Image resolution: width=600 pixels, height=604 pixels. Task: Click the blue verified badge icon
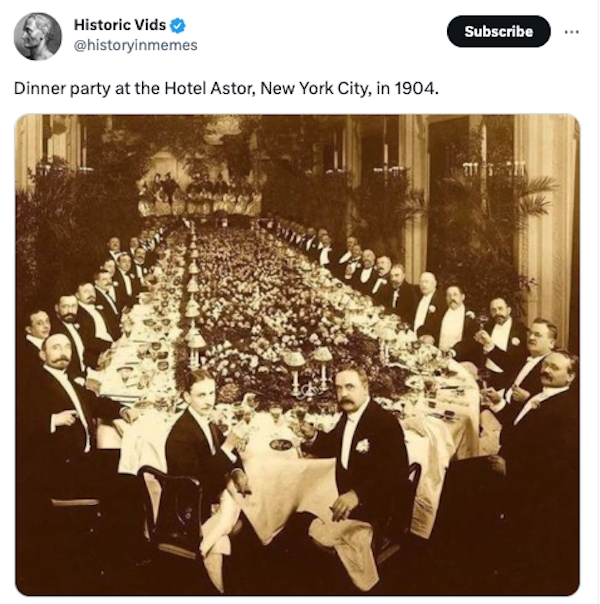click(x=178, y=25)
